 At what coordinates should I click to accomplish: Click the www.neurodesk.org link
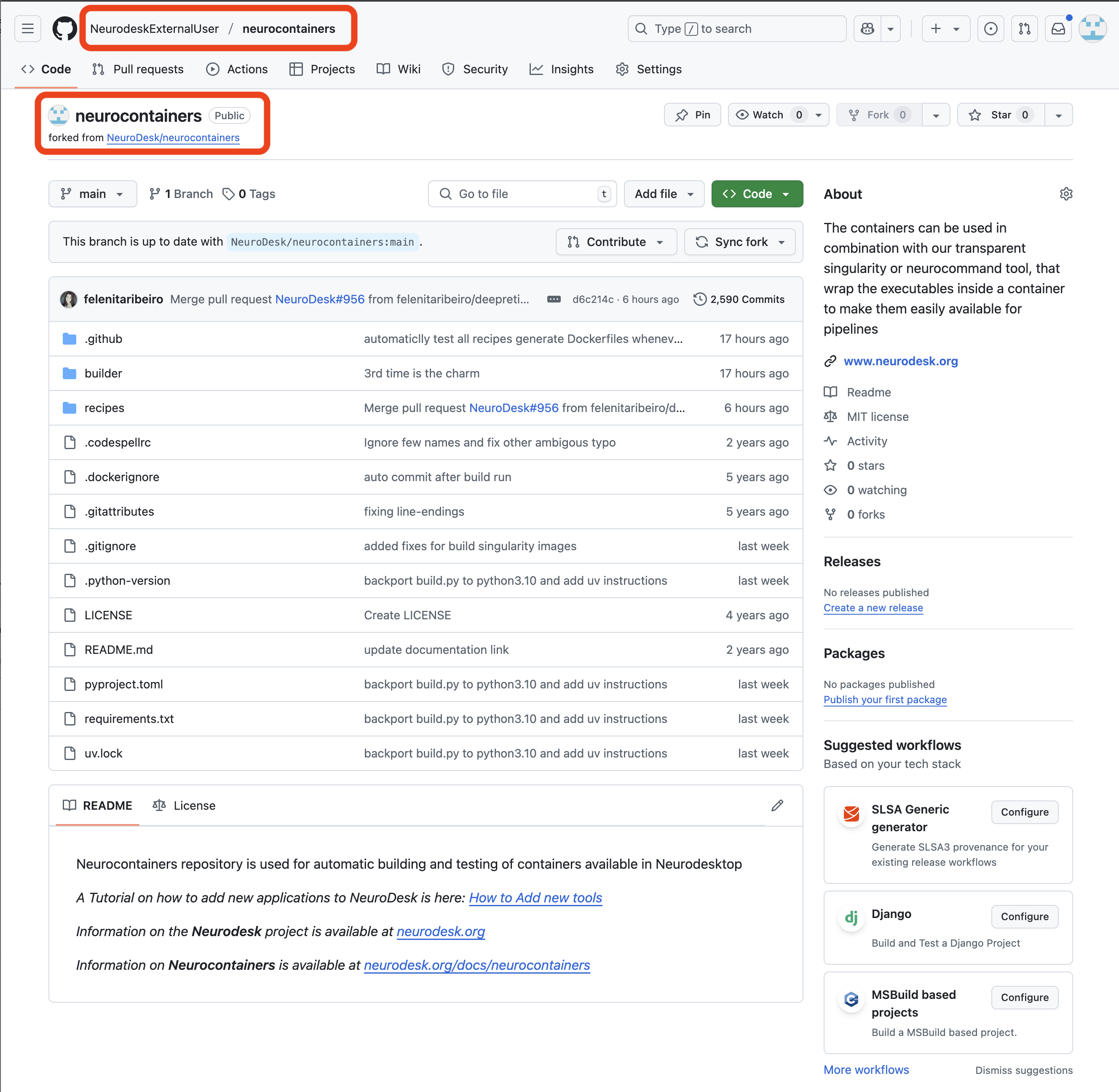(900, 361)
